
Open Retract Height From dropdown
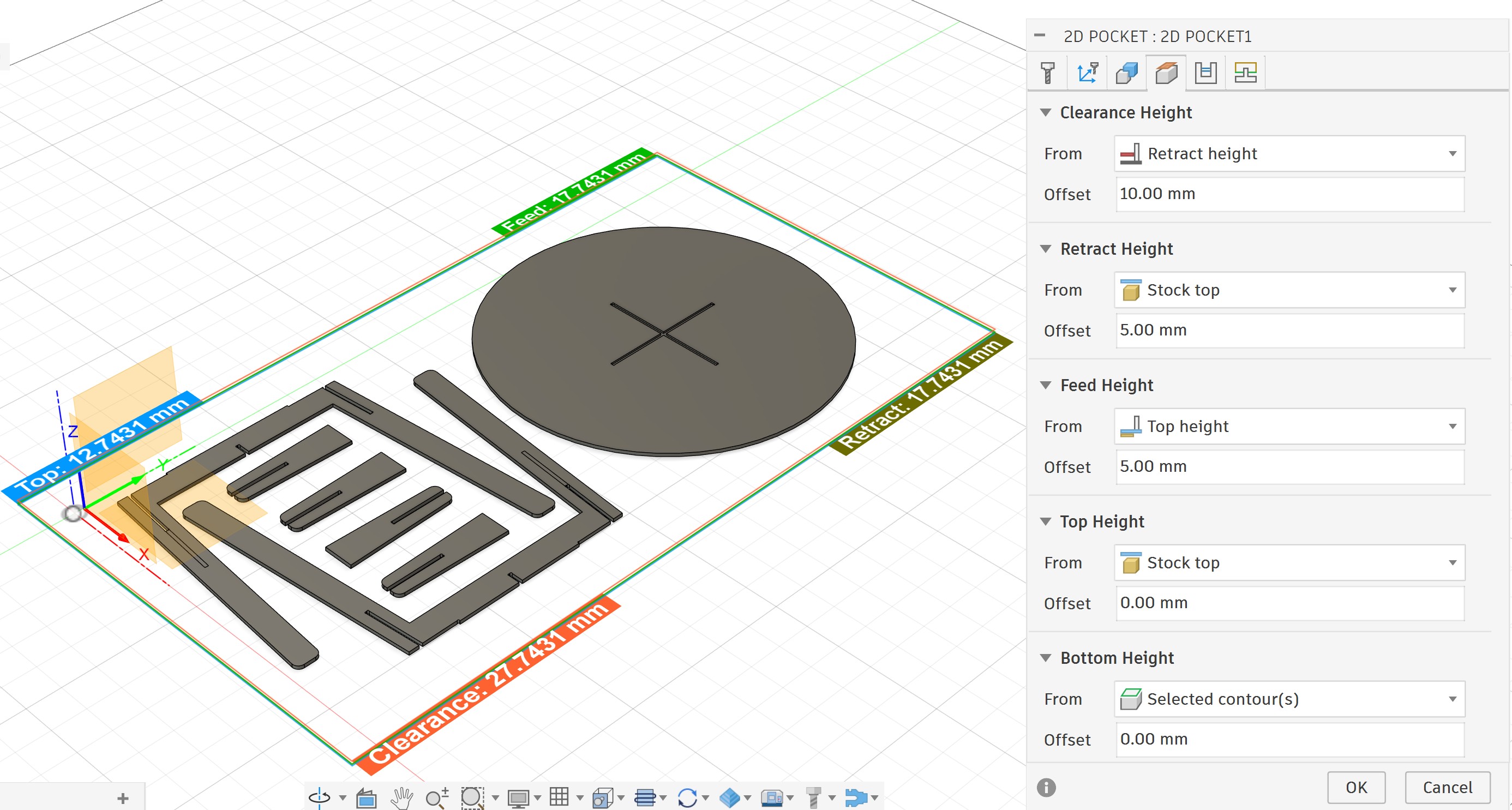coord(1289,290)
